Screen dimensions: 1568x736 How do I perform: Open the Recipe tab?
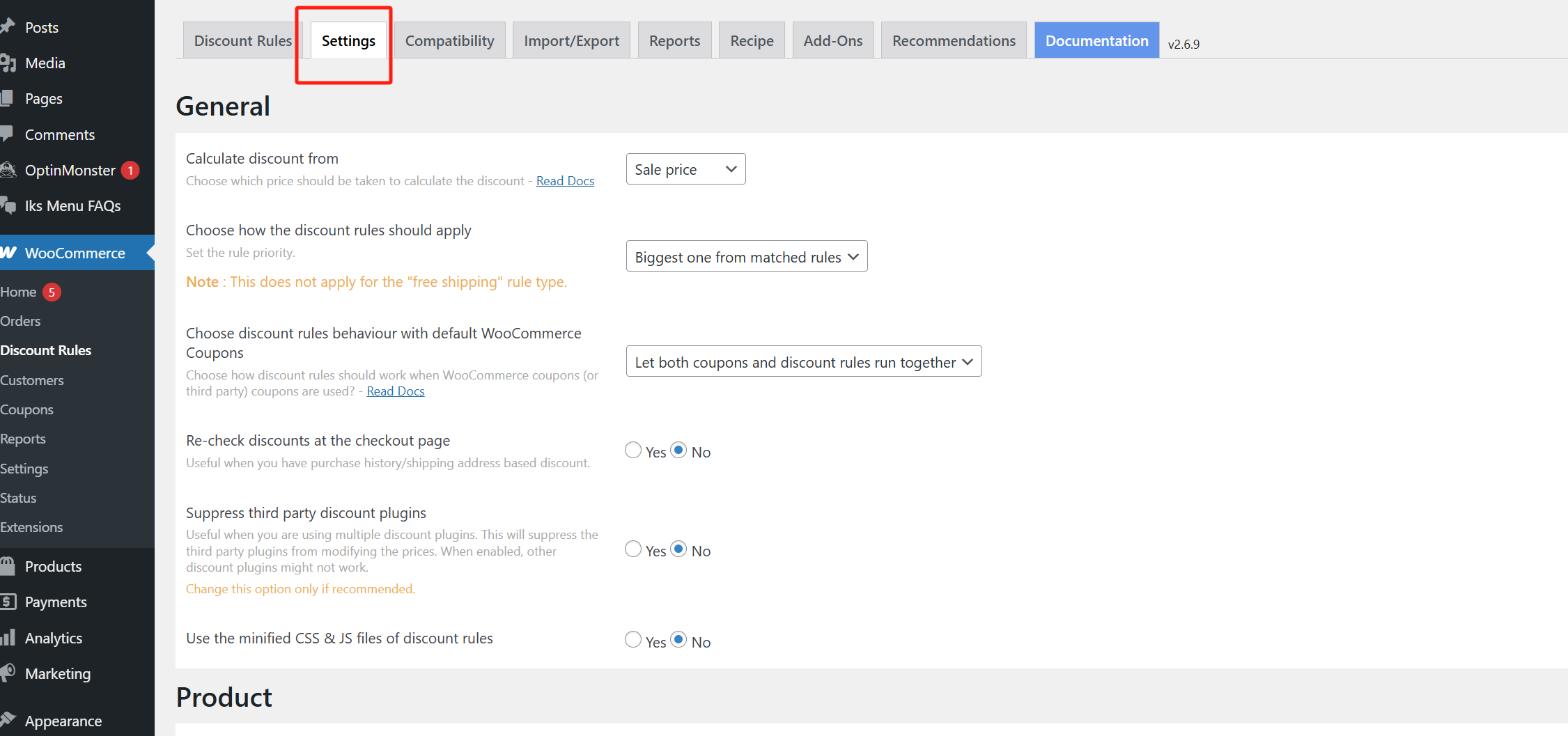(x=752, y=40)
